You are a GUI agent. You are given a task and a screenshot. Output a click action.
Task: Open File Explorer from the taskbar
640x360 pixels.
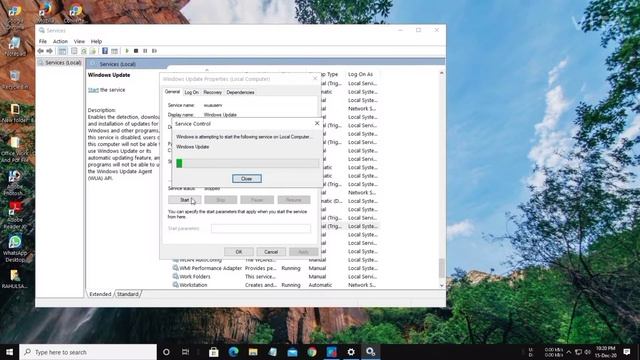pyautogui.click(x=253, y=352)
